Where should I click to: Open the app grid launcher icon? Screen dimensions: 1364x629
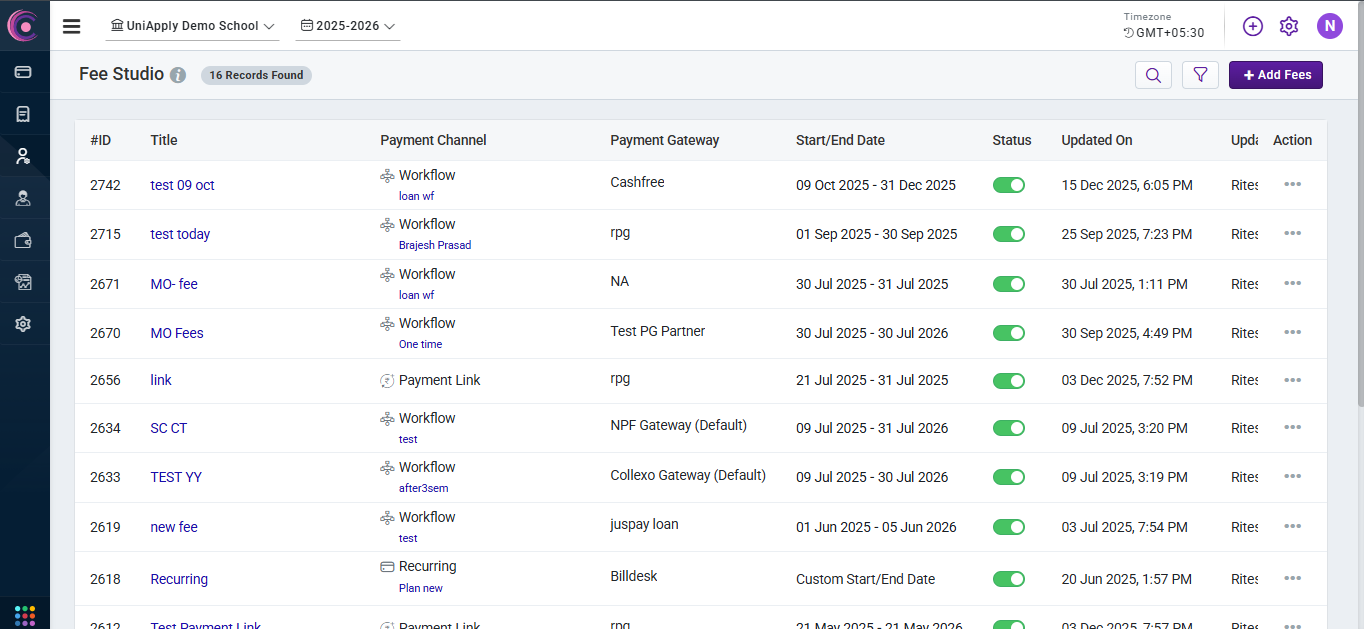25,614
